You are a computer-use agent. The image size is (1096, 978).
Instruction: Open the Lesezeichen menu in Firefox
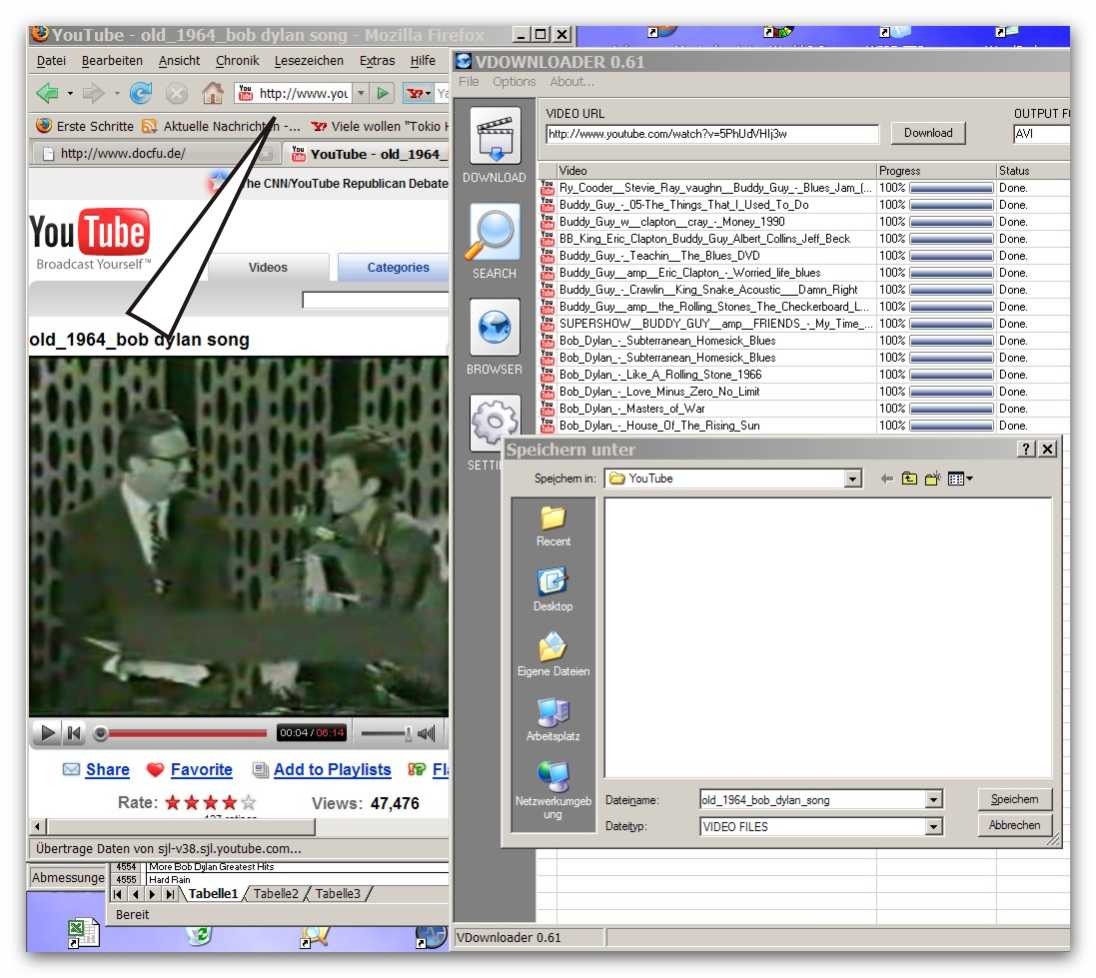[308, 61]
